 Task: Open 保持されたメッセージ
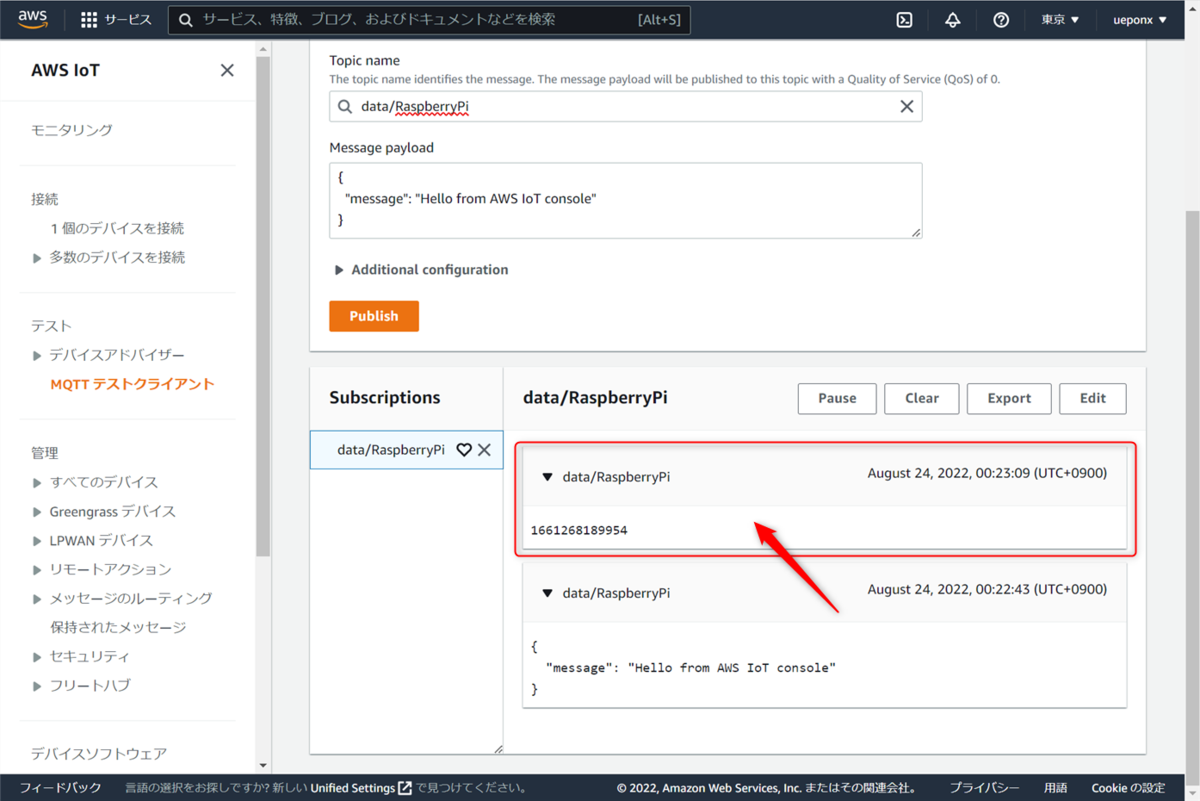(118, 627)
